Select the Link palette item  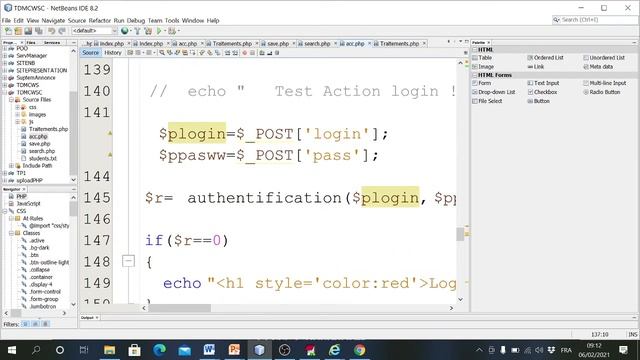(536, 67)
